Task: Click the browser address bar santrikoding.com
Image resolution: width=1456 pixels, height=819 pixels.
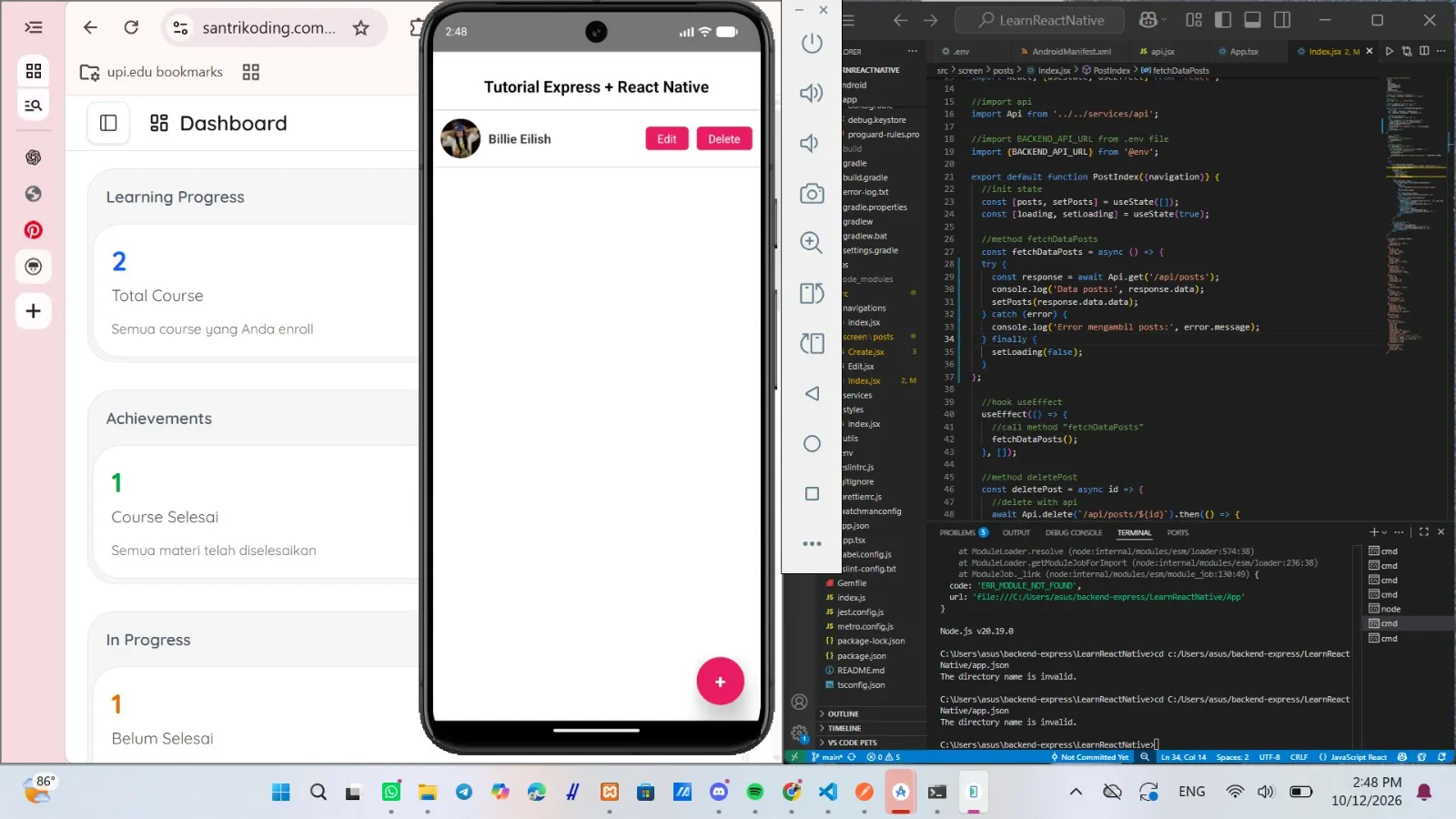Action: pyautogui.click(x=268, y=28)
